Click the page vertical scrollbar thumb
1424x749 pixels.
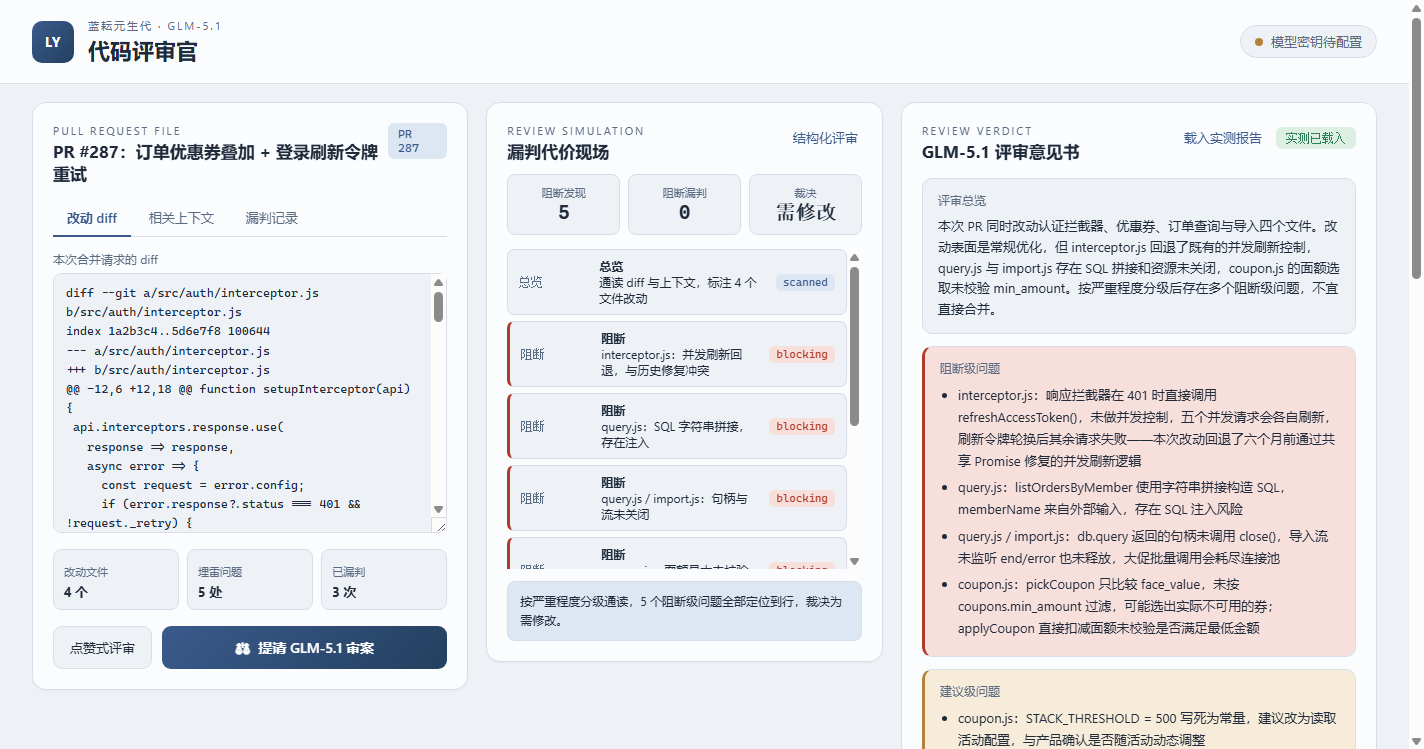click(1416, 148)
